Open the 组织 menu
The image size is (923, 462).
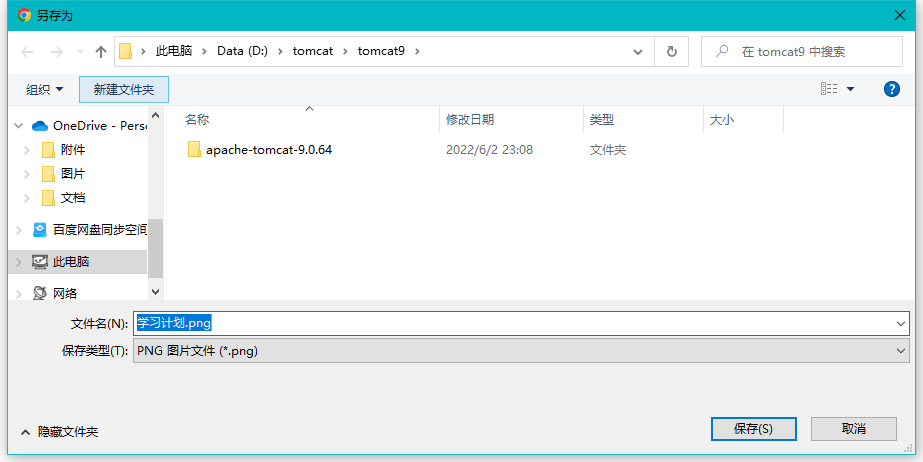point(44,90)
